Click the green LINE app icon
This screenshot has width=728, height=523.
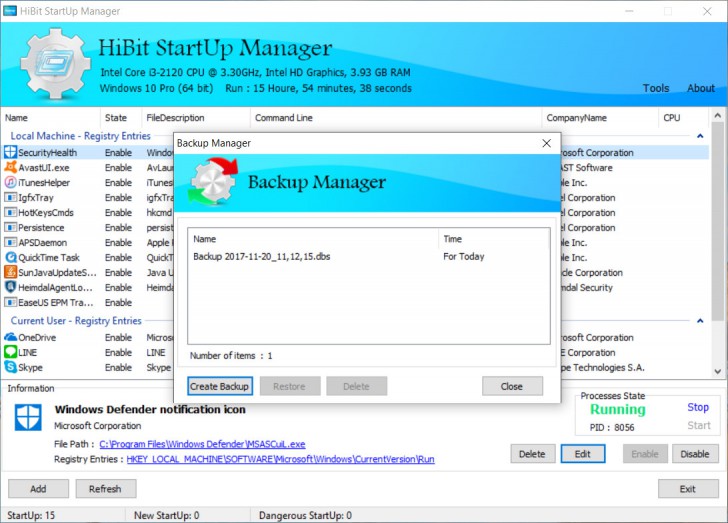(x=10, y=352)
